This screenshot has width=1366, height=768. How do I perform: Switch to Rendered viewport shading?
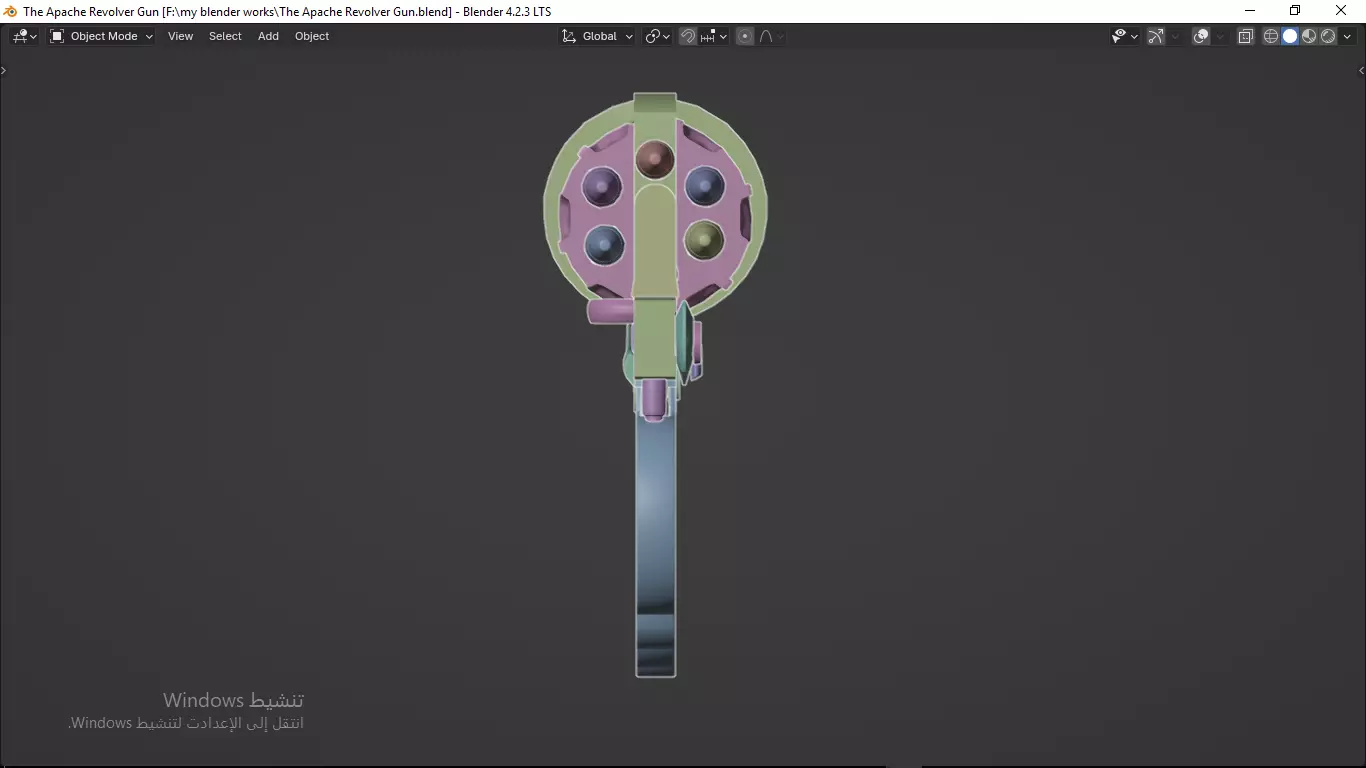pyautogui.click(x=1328, y=36)
